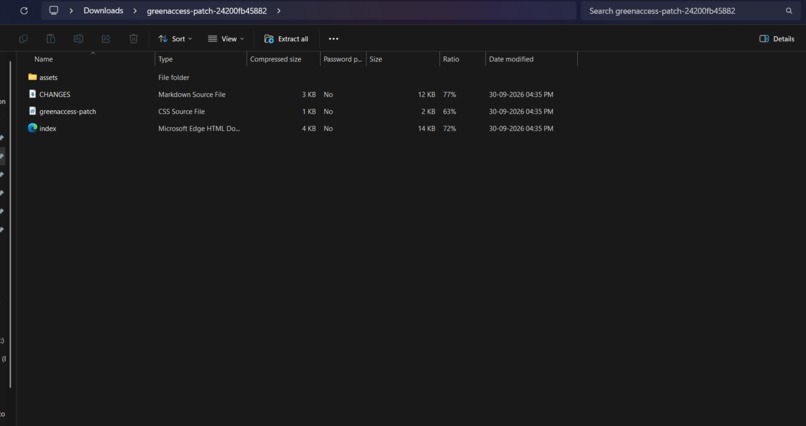The width and height of the screenshot is (806, 426).
Task: Click Extract all button
Action: [286, 39]
